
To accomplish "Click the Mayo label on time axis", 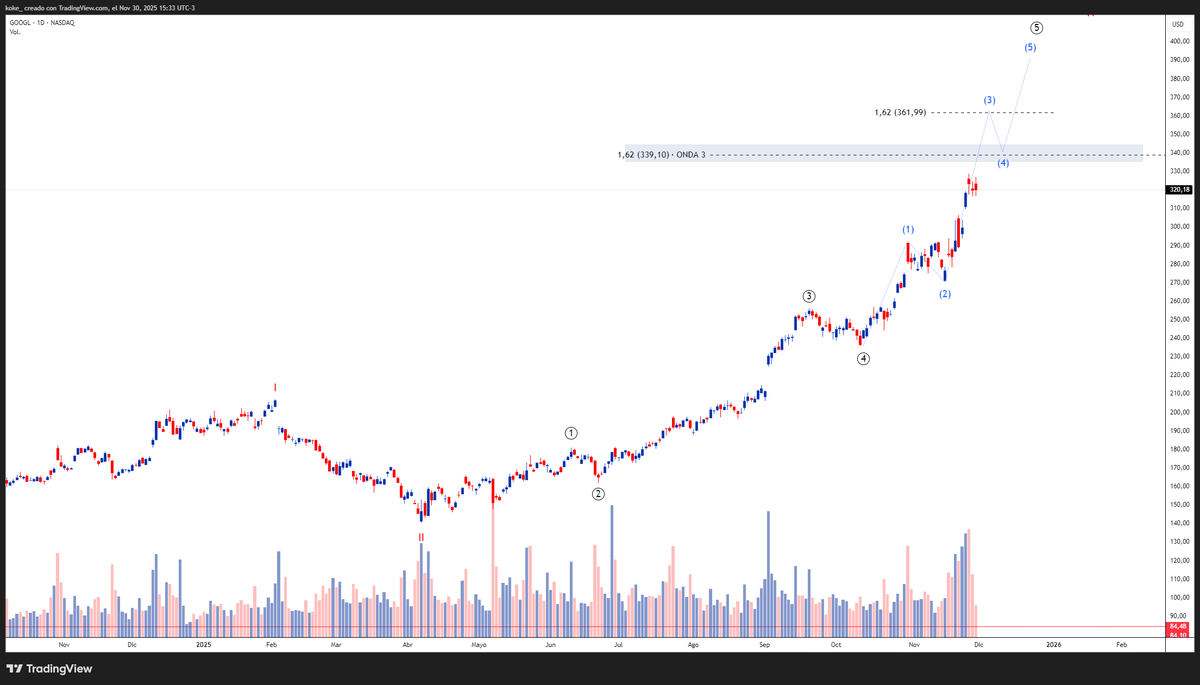I will (x=479, y=646).
